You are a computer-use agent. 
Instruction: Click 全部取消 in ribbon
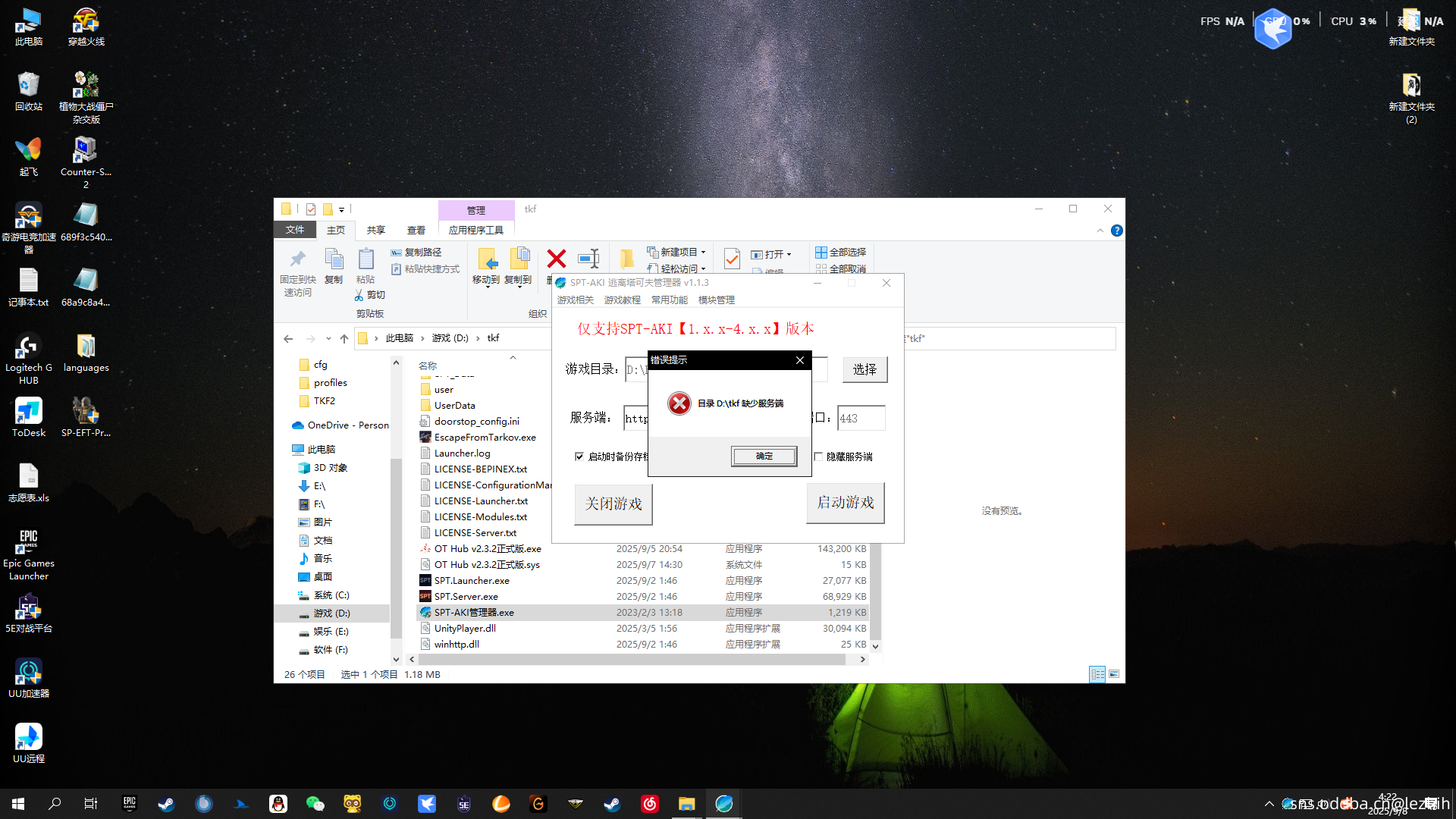click(x=840, y=268)
